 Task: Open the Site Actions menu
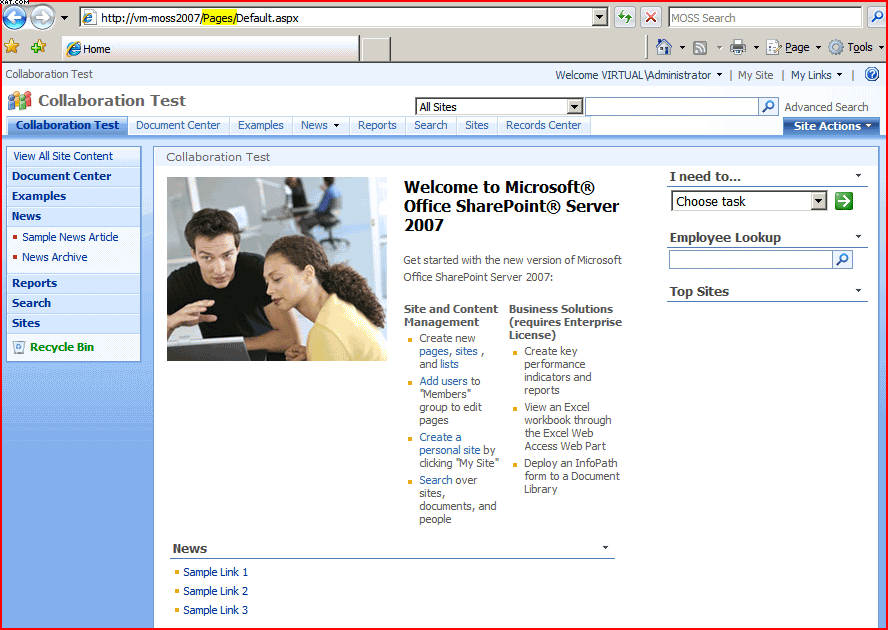point(832,126)
